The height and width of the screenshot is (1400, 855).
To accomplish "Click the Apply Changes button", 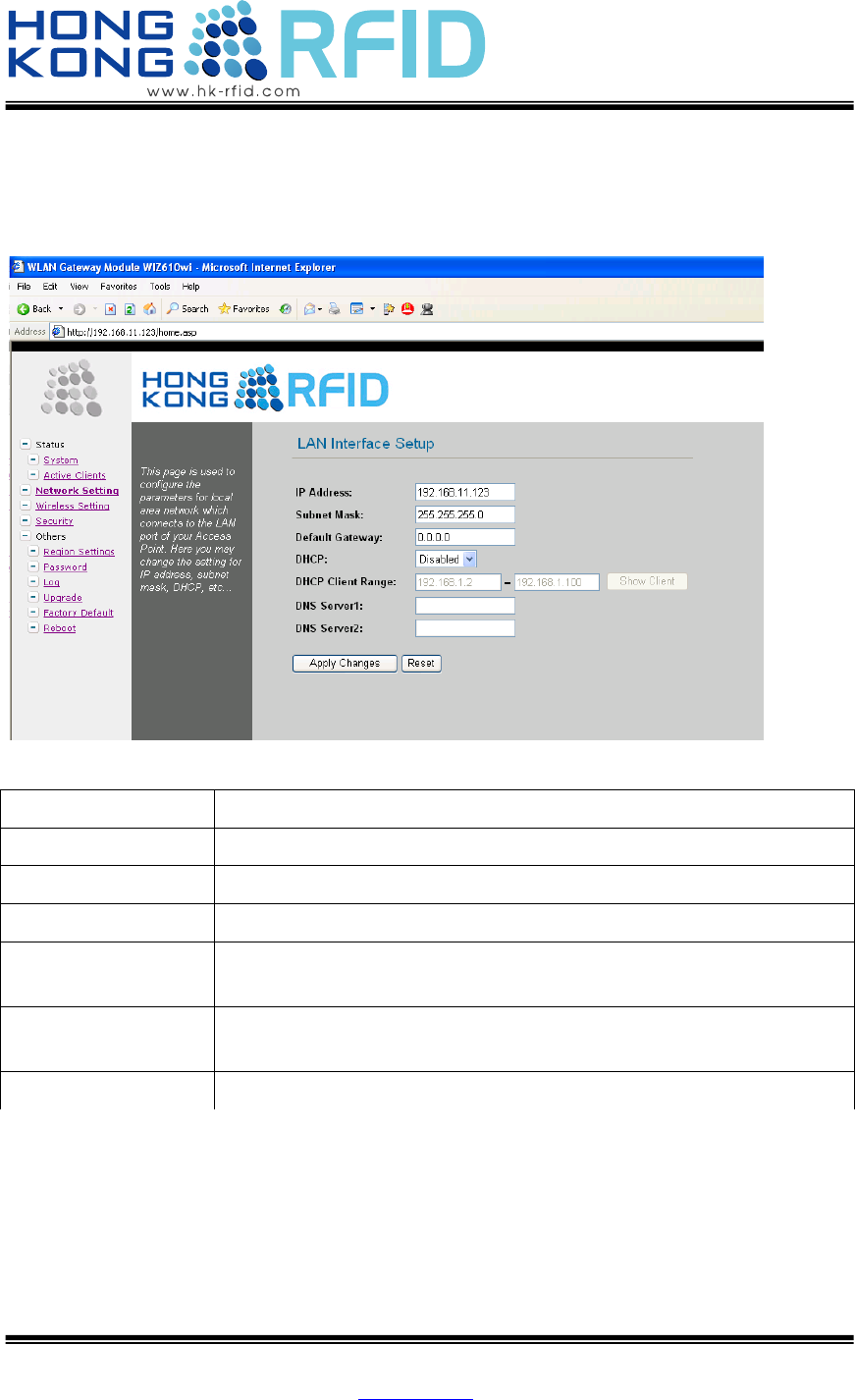I will (345, 664).
